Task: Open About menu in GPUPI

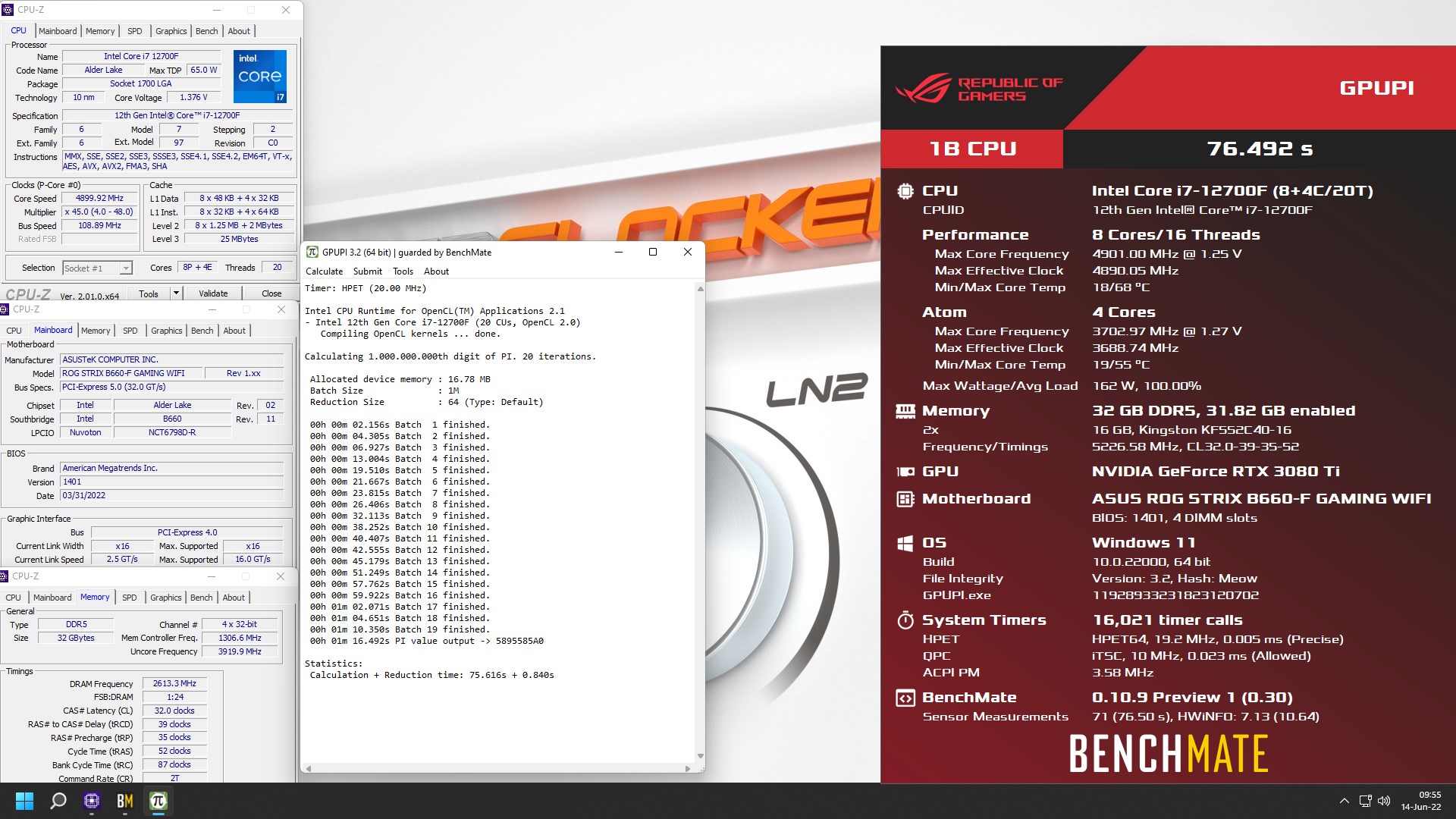Action: coord(436,271)
